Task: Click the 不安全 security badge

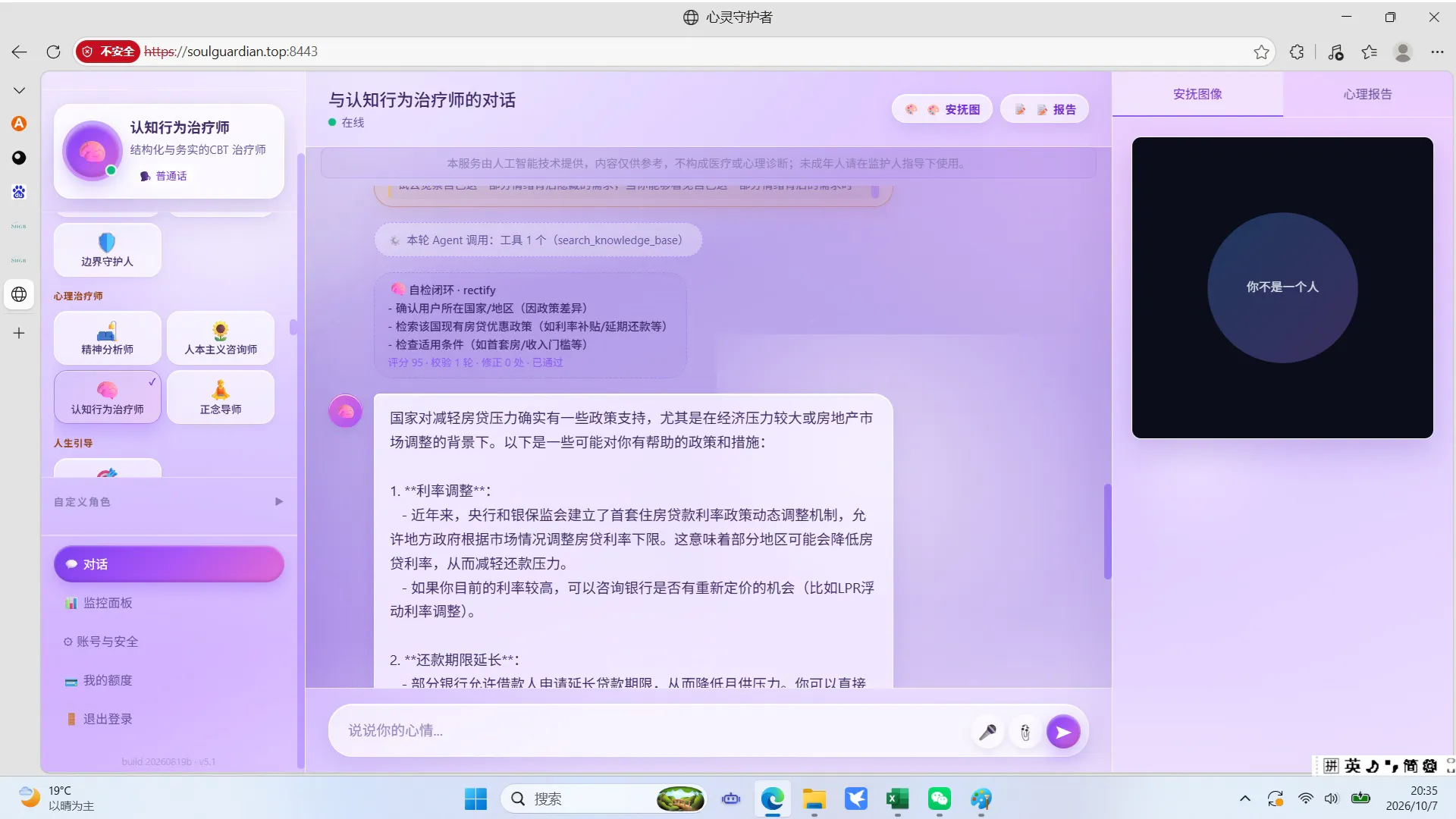Action: coord(108,52)
